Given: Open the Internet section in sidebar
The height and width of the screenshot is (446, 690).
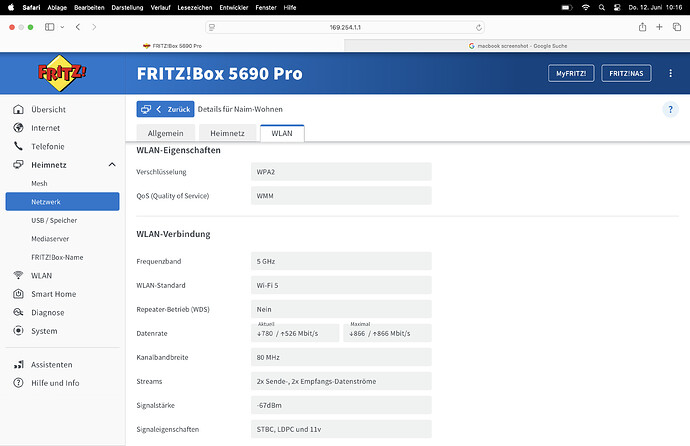Looking at the screenshot, I should click(45, 128).
